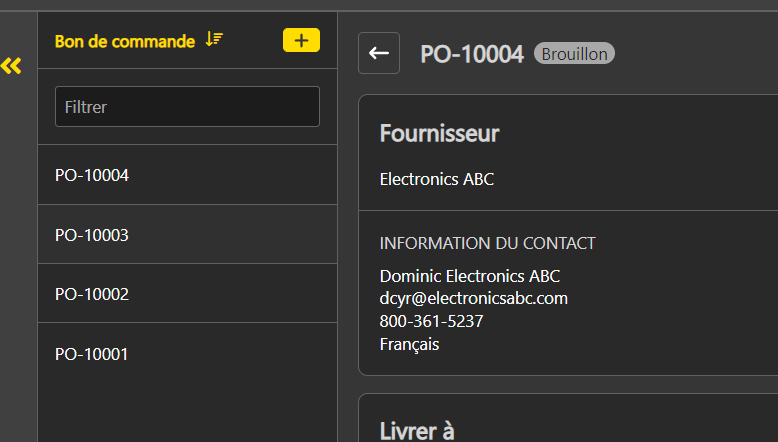Toggle sort order icon beside Bon de commande
The image size is (778, 442).
tap(214, 39)
